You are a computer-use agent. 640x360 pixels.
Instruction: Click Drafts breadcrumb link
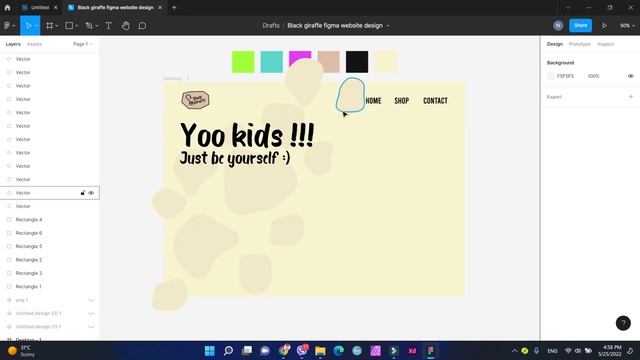tap(271, 25)
